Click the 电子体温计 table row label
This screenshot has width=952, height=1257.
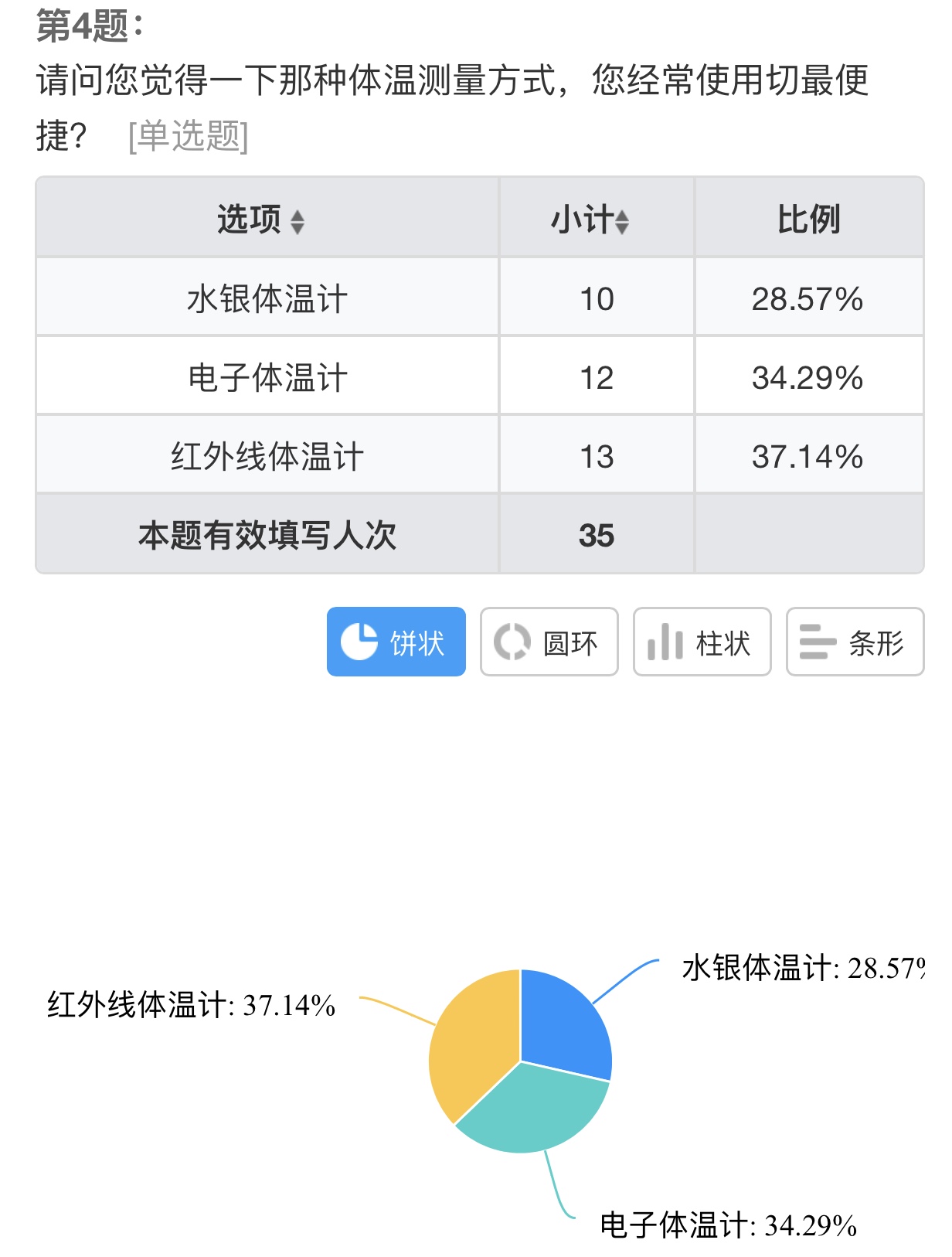tap(267, 378)
